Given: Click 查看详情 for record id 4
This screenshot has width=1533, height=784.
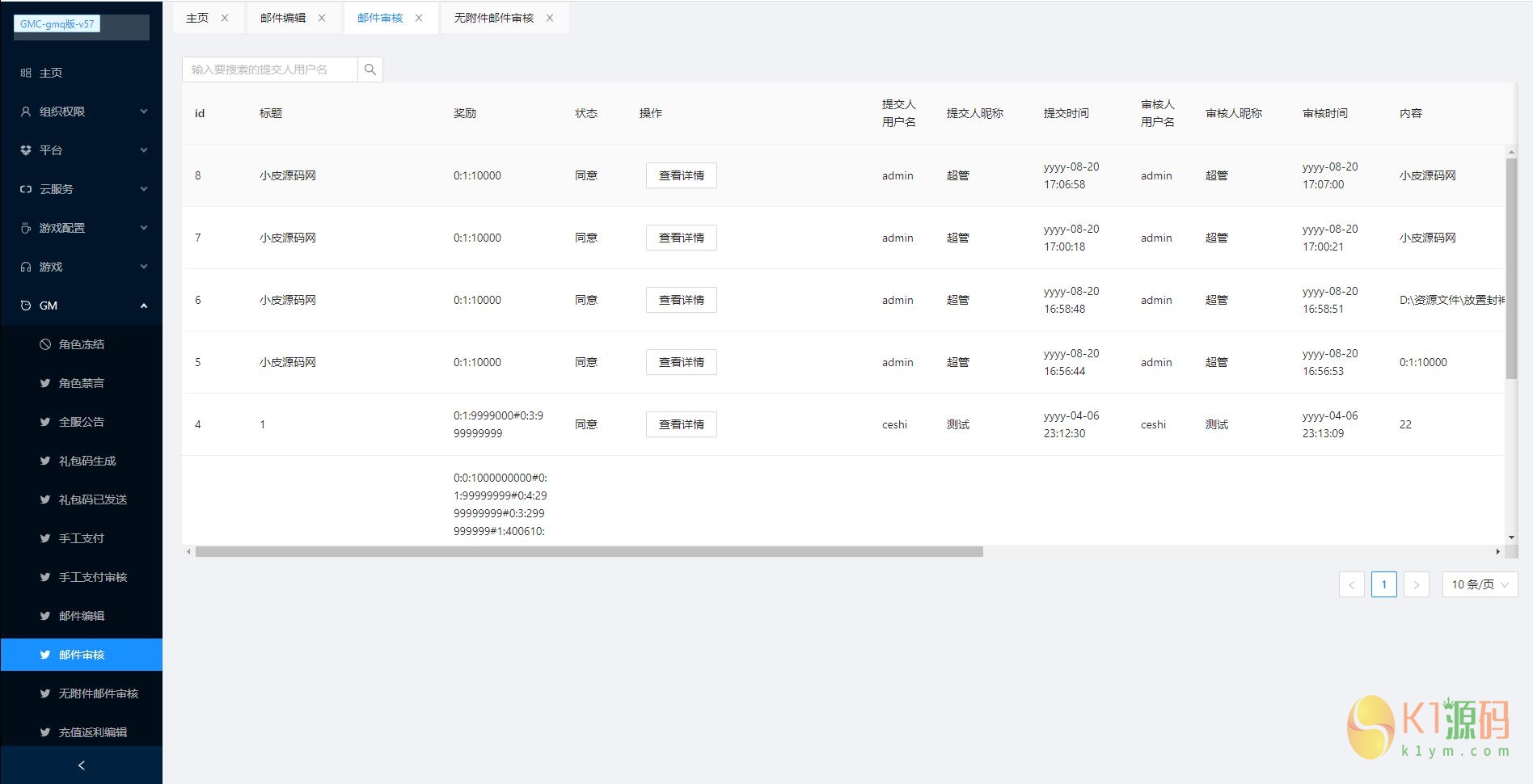Looking at the screenshot, I should pos(681,424).
